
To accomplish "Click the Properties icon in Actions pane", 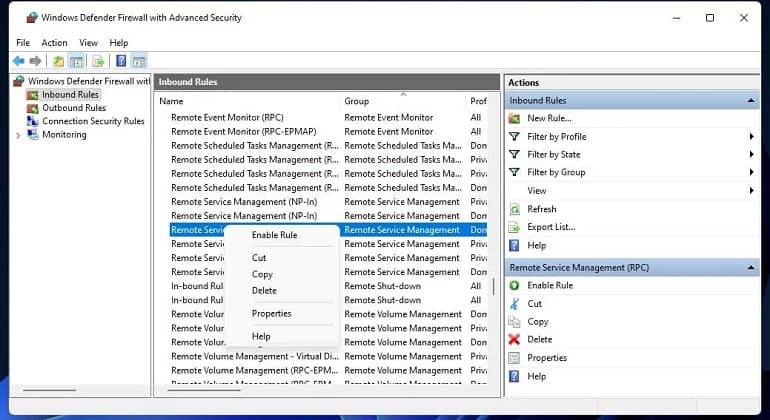I will pyautogui.click(x=514, y=358).
